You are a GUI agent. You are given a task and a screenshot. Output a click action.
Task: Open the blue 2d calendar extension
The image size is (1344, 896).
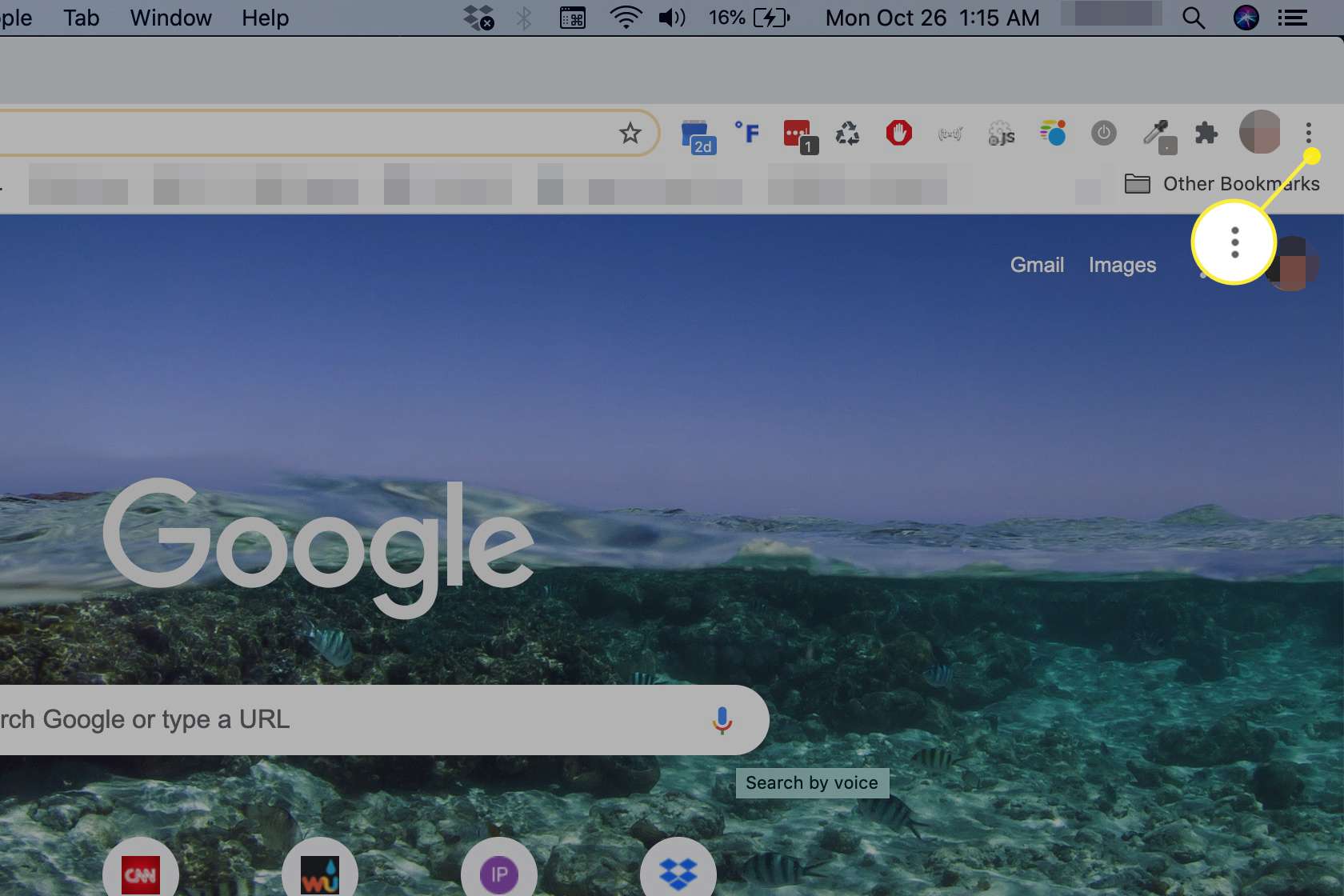[698, 135]
